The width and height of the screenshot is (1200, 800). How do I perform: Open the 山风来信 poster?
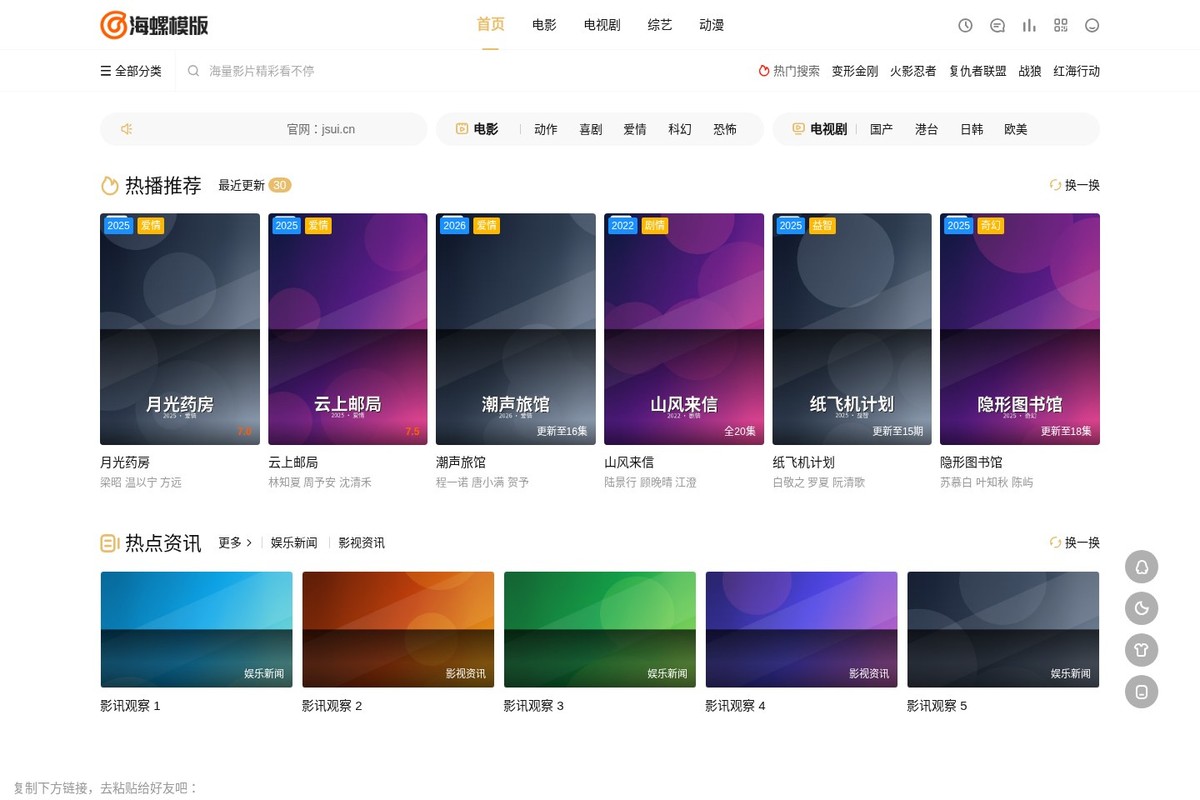[684, 329]
